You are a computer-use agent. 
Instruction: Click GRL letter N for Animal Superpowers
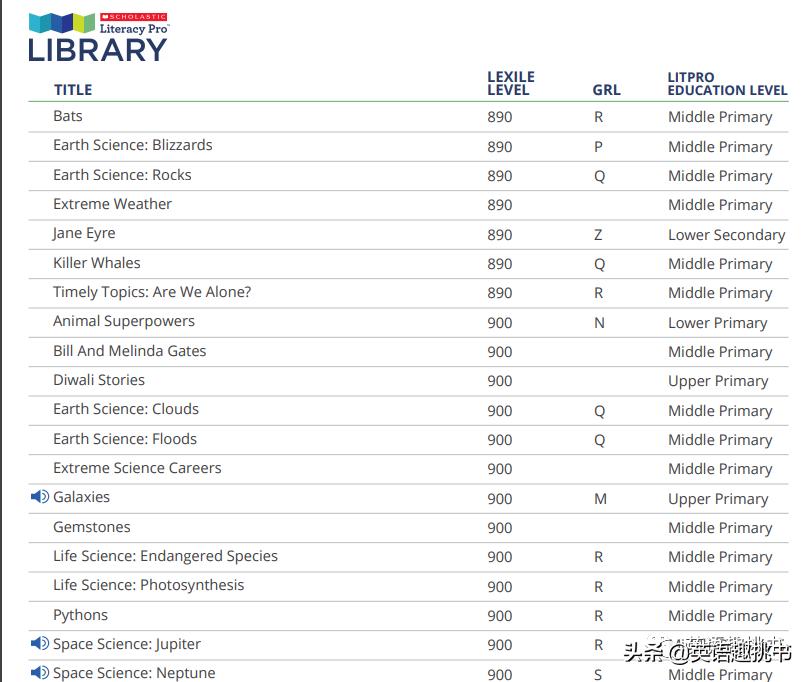[x=599, y=323]
